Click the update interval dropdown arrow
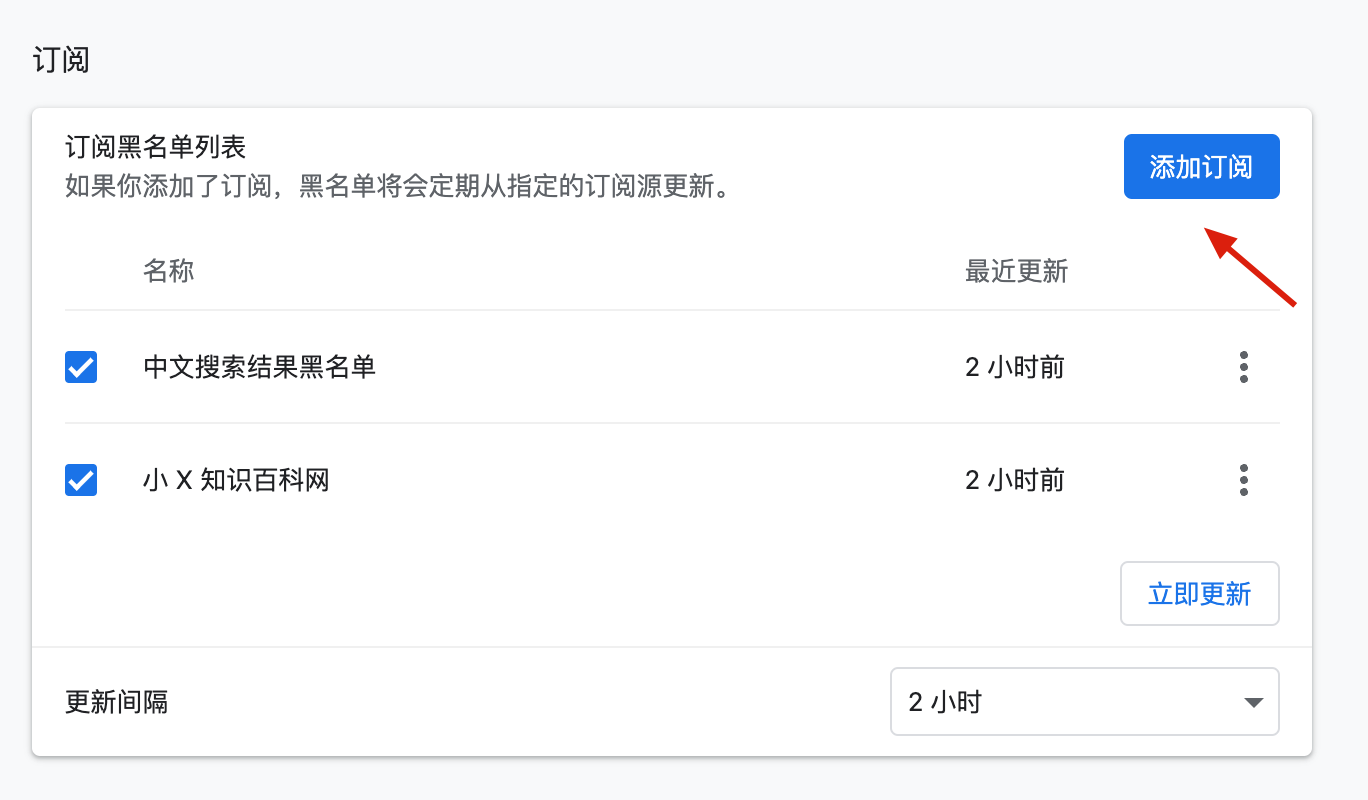1368x800 pixels. click(x=1253, y=702)
